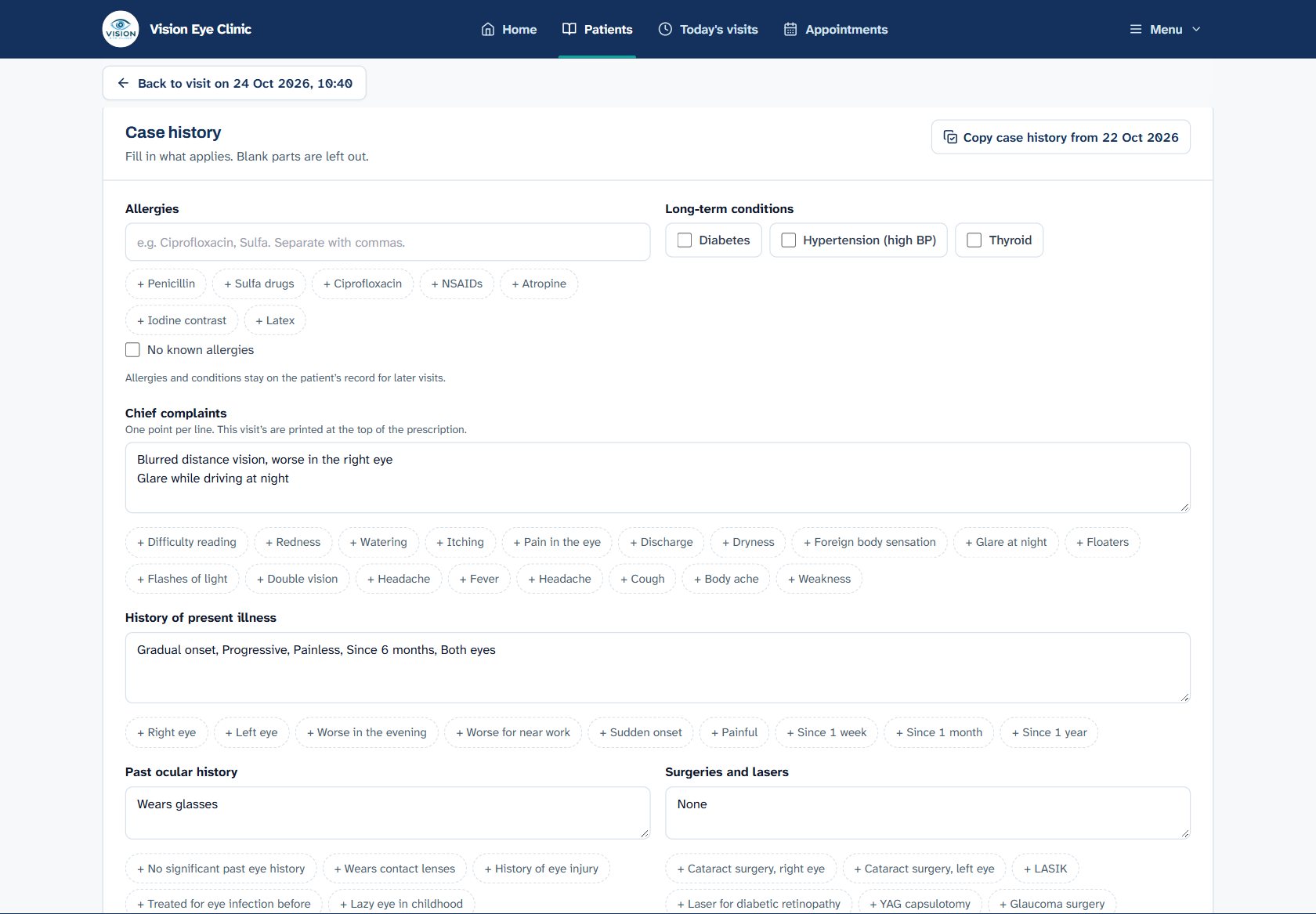Click the Surgeries and lasers textbox
Image resolution: width=1316 pixels, height=914 pixels.
[x=927, y=813]
